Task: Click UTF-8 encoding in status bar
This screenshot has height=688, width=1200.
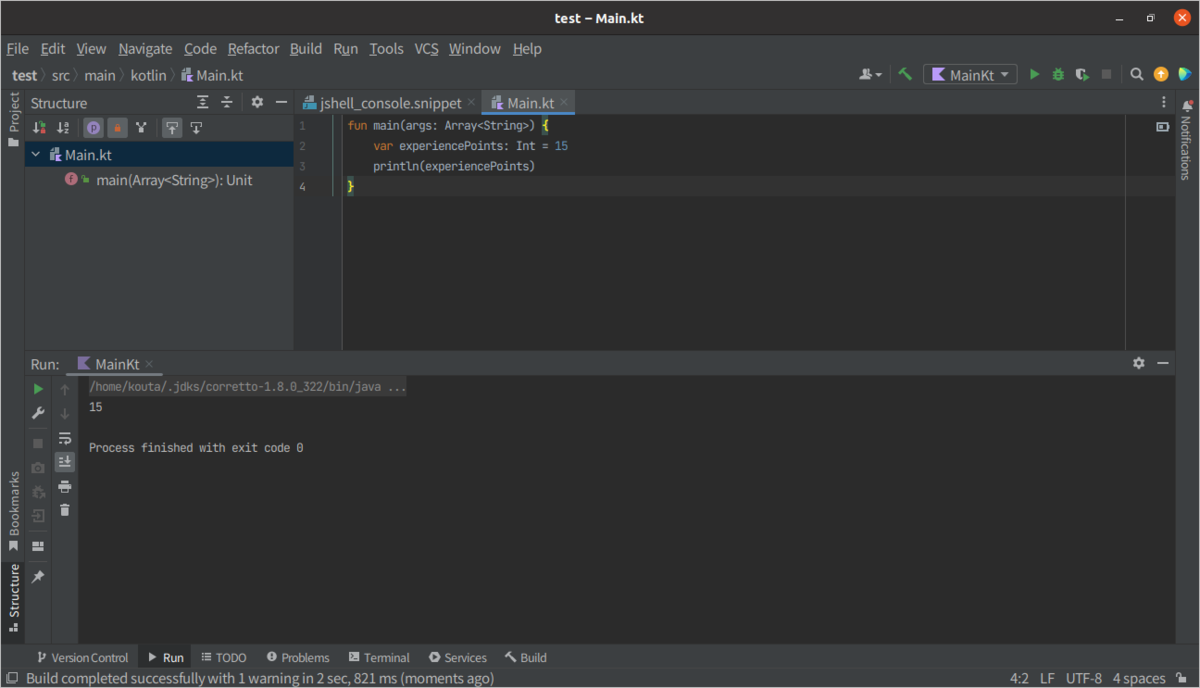Action: tap(1084, 678)
